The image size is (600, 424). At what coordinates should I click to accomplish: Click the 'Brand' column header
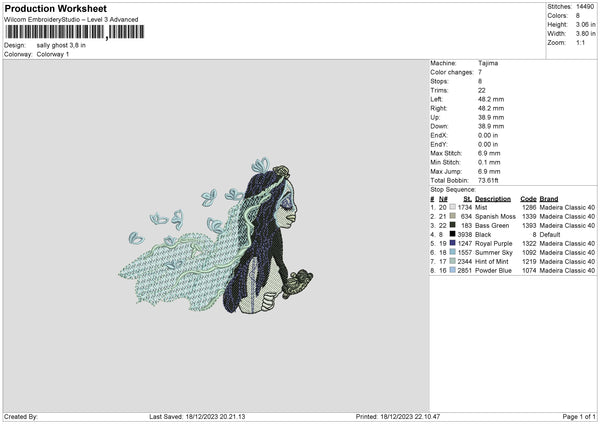tap(549, 199)
